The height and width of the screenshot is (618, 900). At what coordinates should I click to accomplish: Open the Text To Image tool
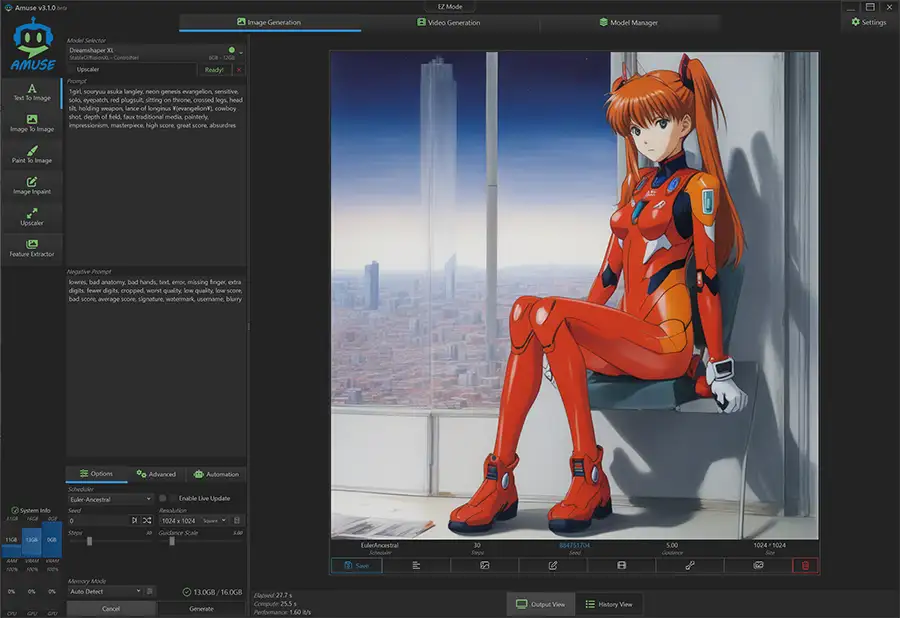(32, 92)
